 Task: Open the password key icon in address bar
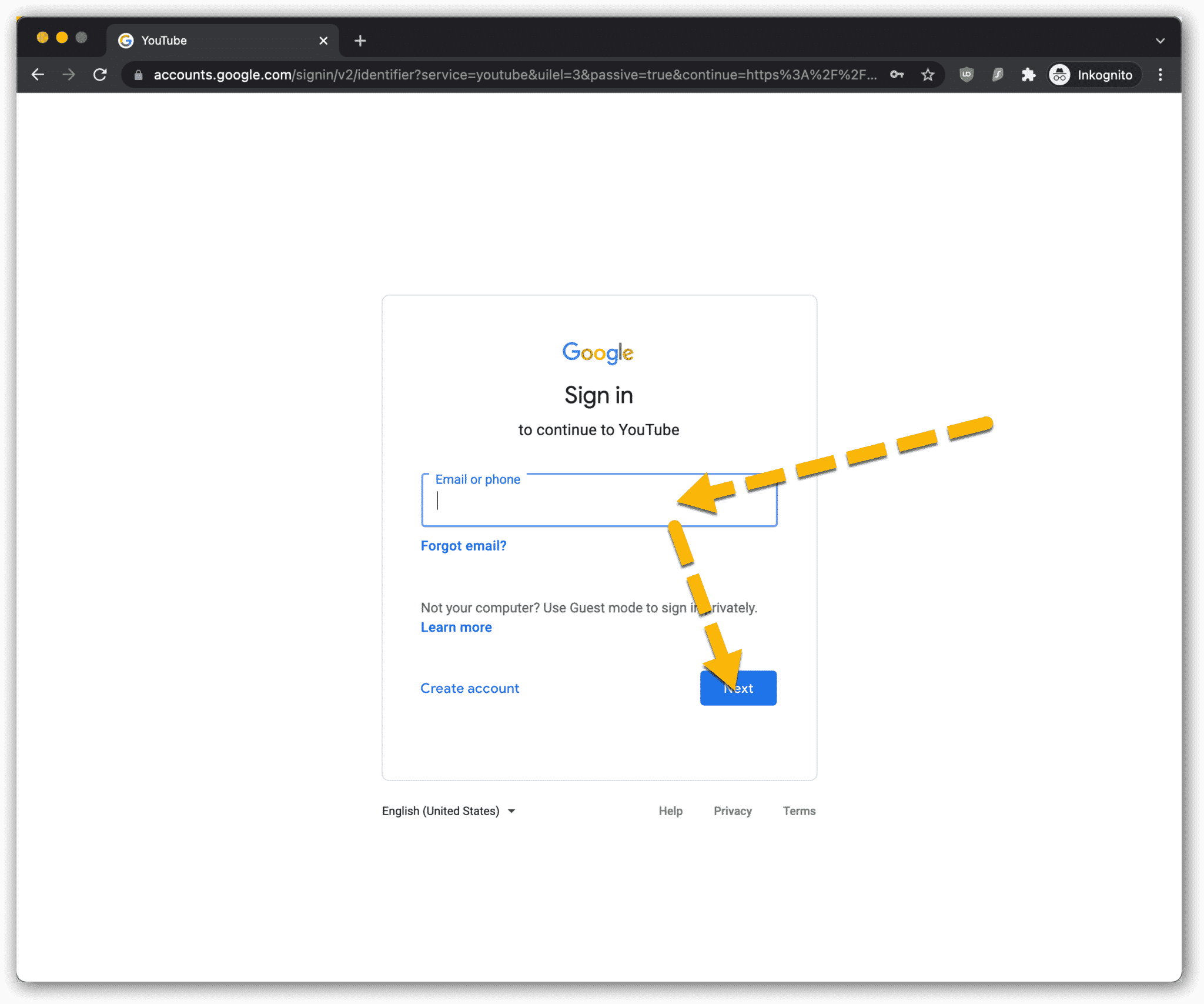897,75
